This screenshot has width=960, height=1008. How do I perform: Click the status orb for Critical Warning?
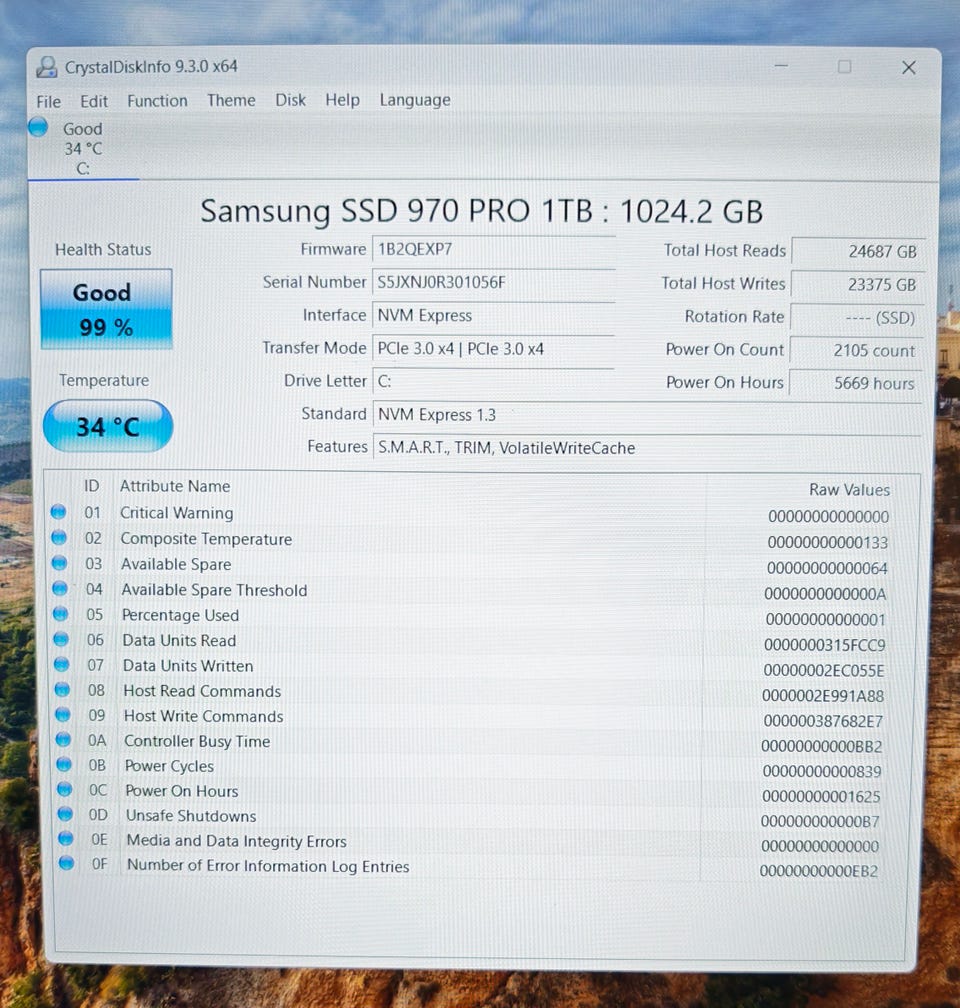click(x=59, y=512)
